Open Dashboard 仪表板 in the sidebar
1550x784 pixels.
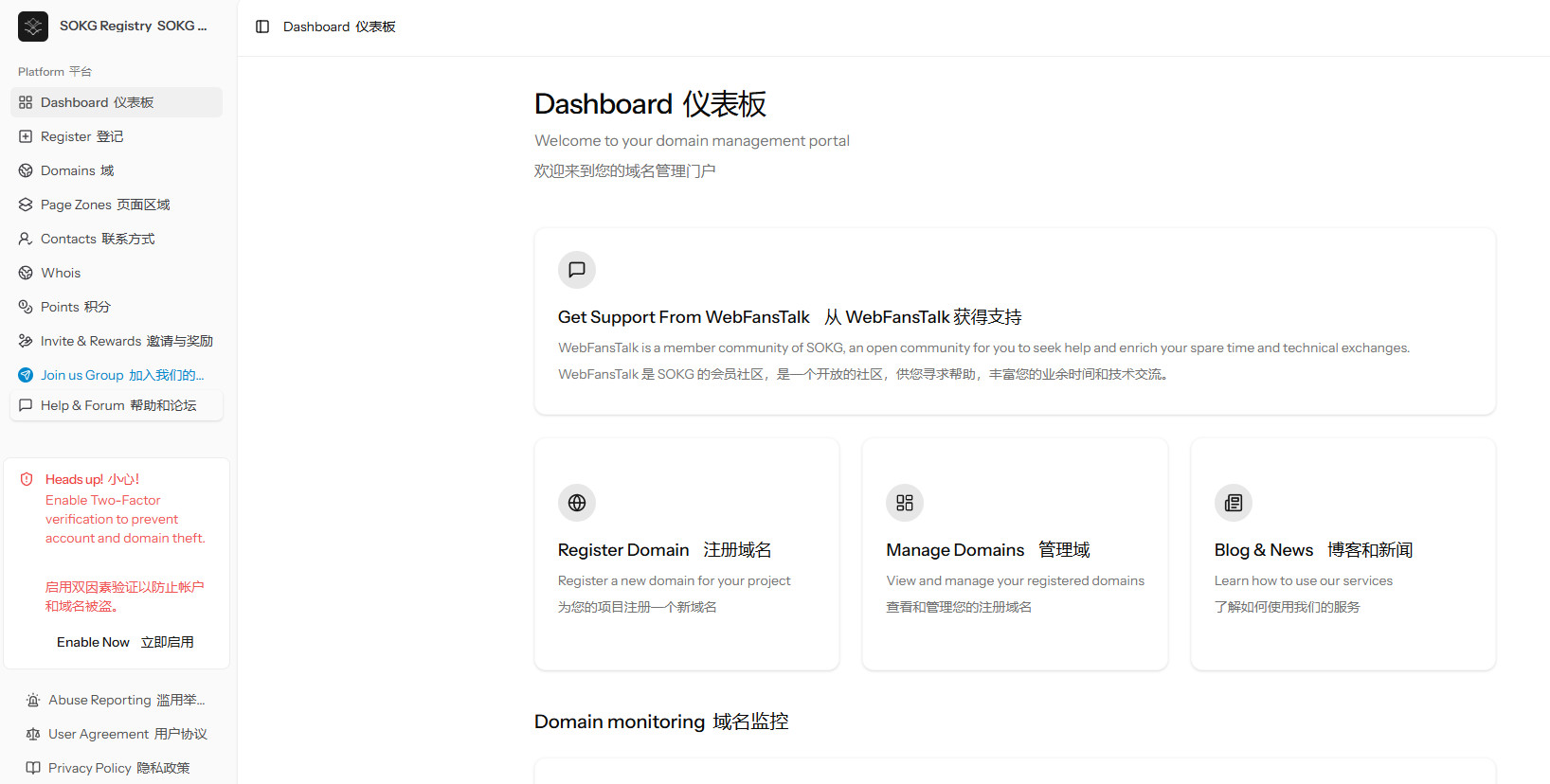point(117,102)
